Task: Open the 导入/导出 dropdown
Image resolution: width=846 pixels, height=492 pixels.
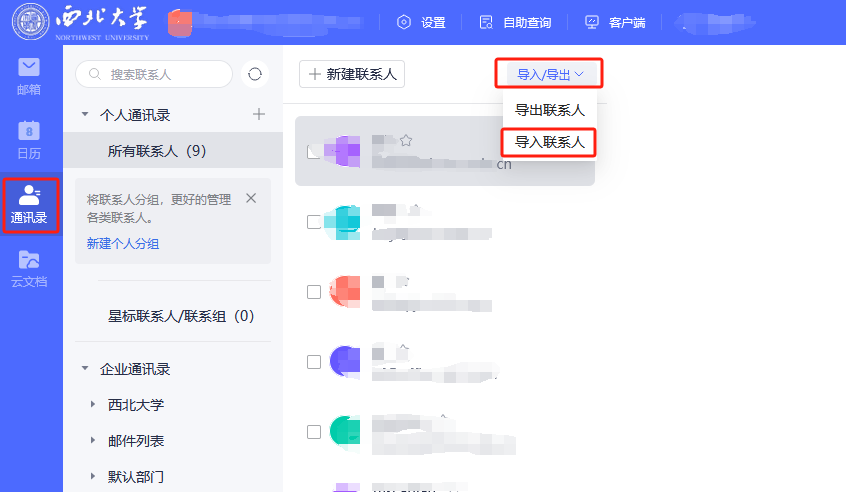Action: pyautogui.click(x=550, y=74)
